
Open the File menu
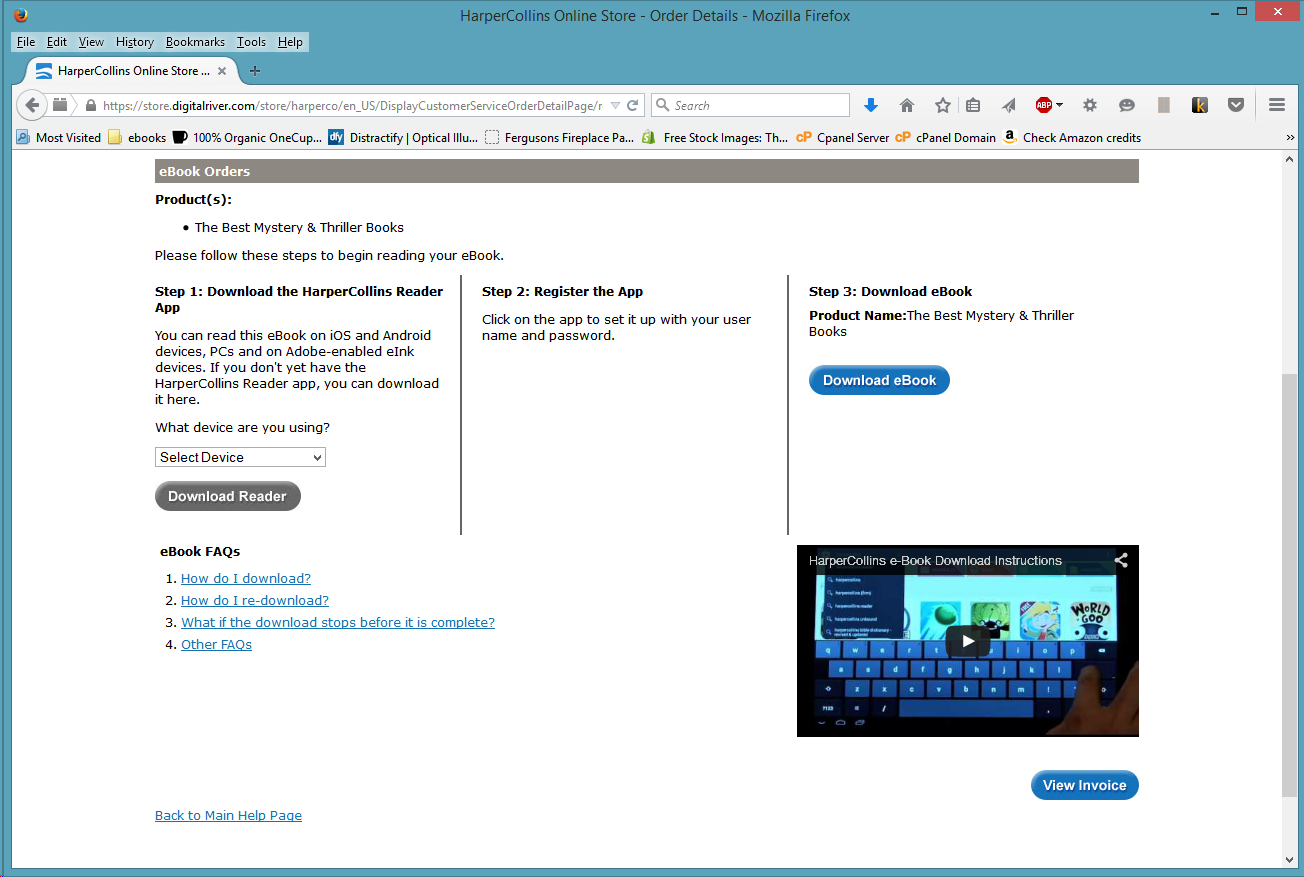26,42
